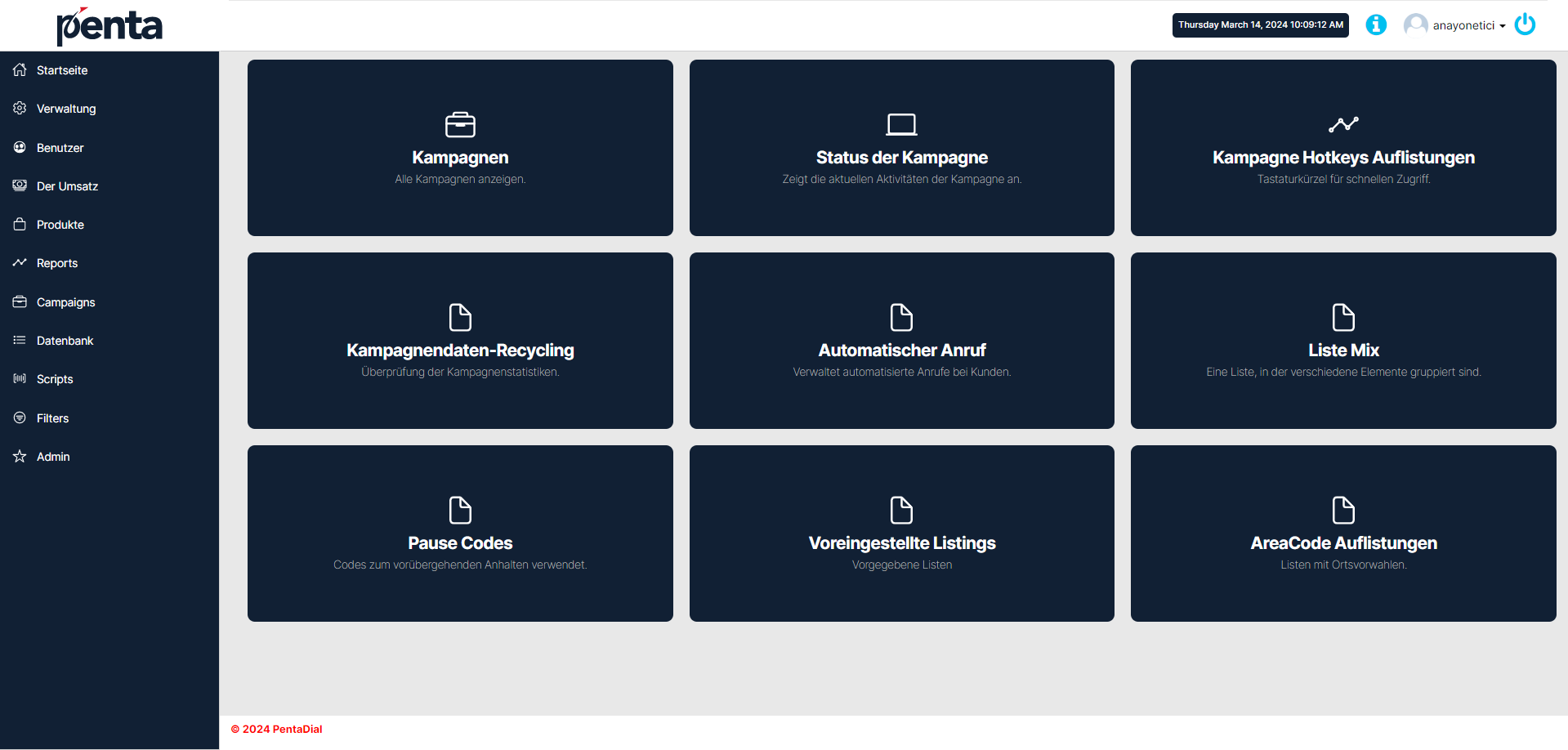
Task: Click the penta logo
Action: pyautogui.click(x=109, y=26)
